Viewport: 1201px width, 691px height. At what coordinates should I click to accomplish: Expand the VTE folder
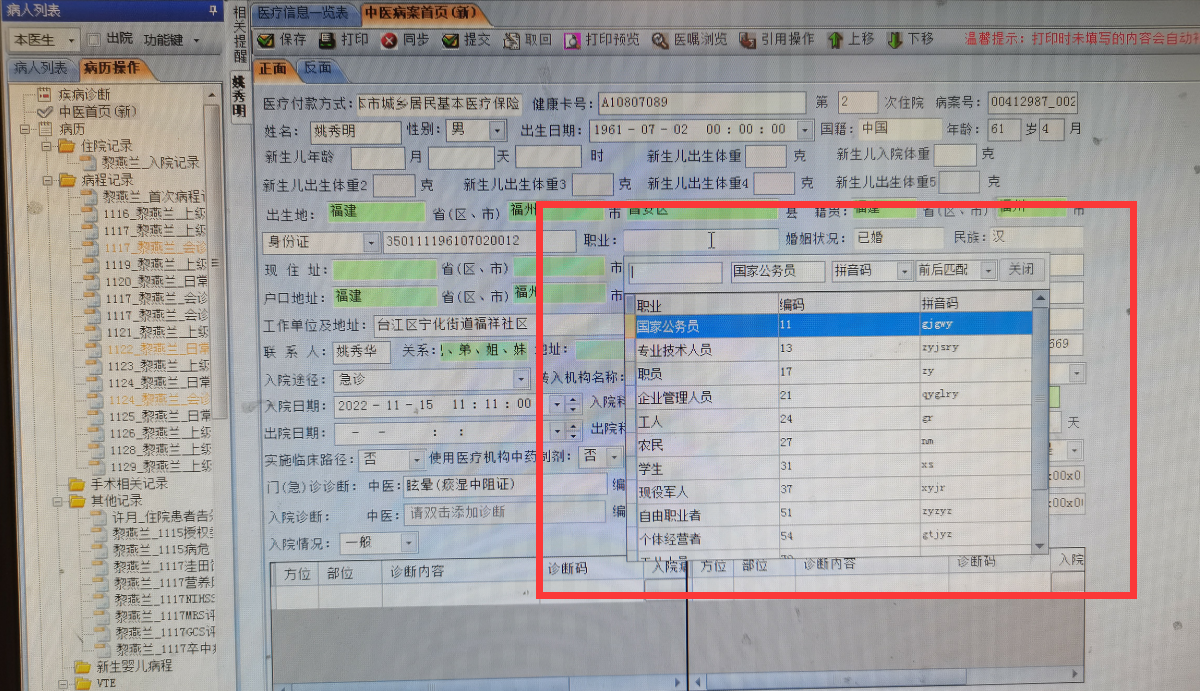64,683
